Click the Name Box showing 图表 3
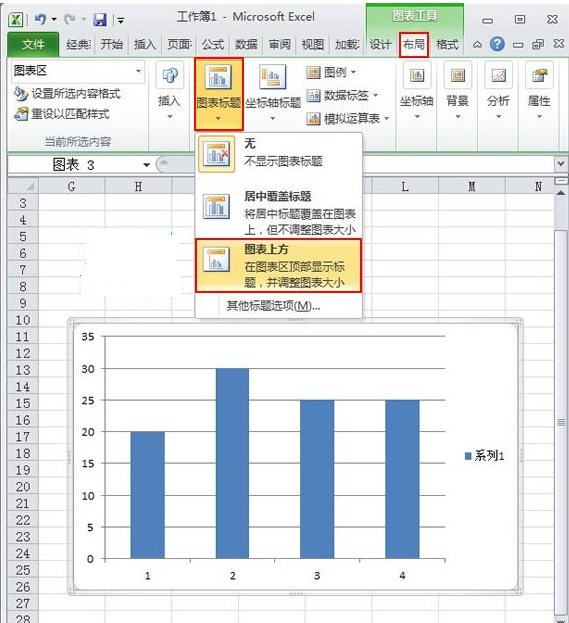The height and width of the screenshot is (623, 569). [x=74, y=164]
